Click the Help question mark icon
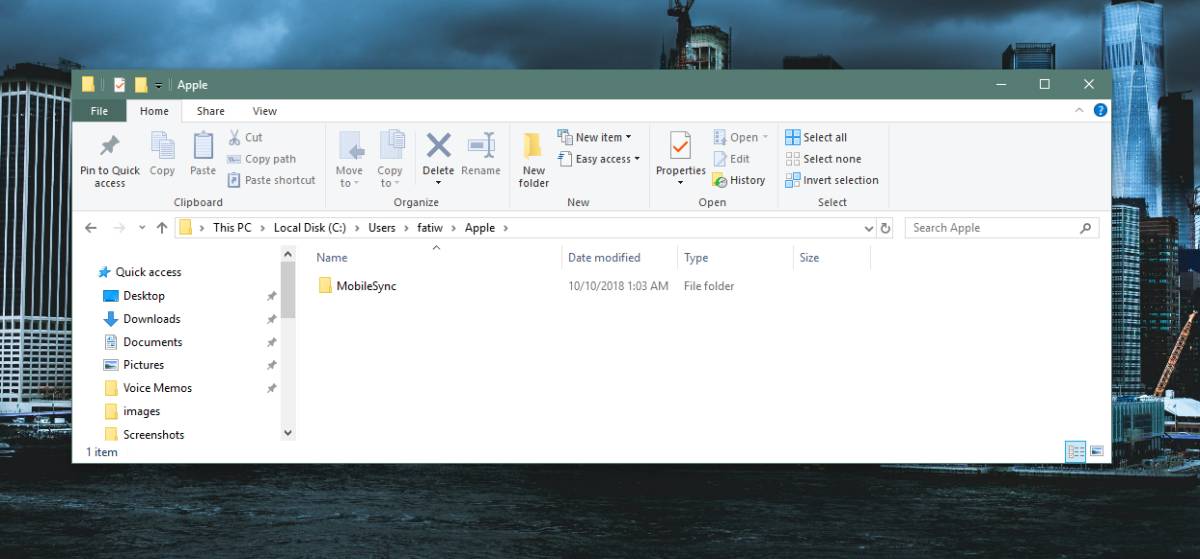 click(1099, 111)
